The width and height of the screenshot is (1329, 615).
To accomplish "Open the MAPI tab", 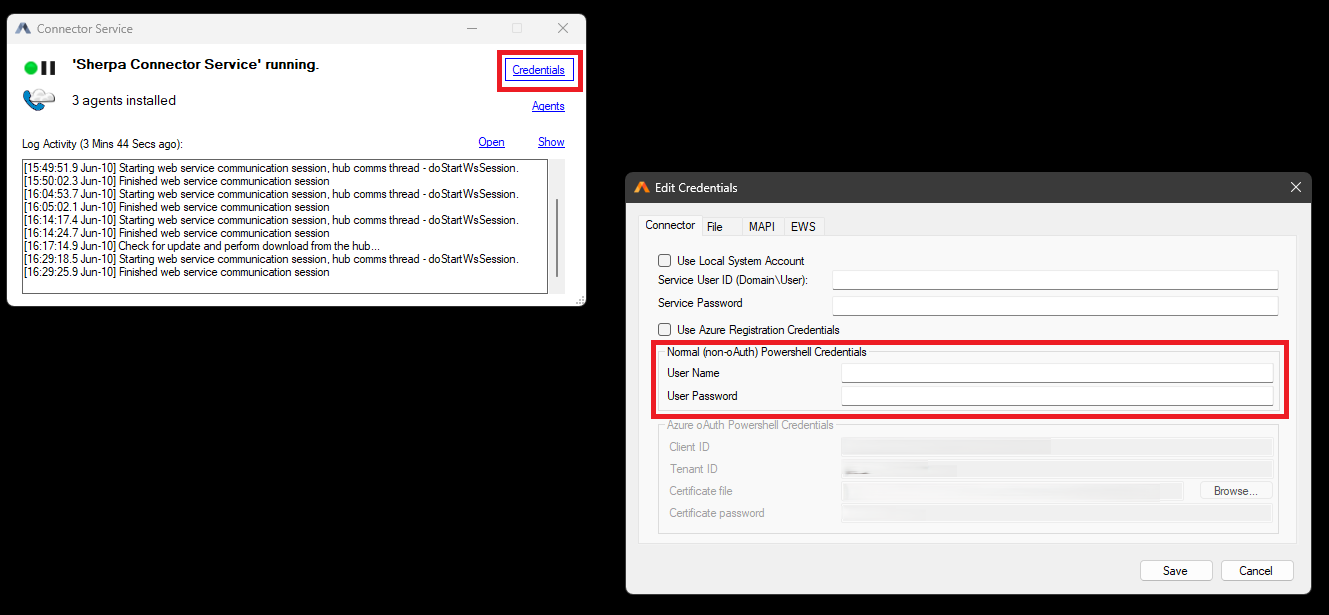I will coord(762,226).
